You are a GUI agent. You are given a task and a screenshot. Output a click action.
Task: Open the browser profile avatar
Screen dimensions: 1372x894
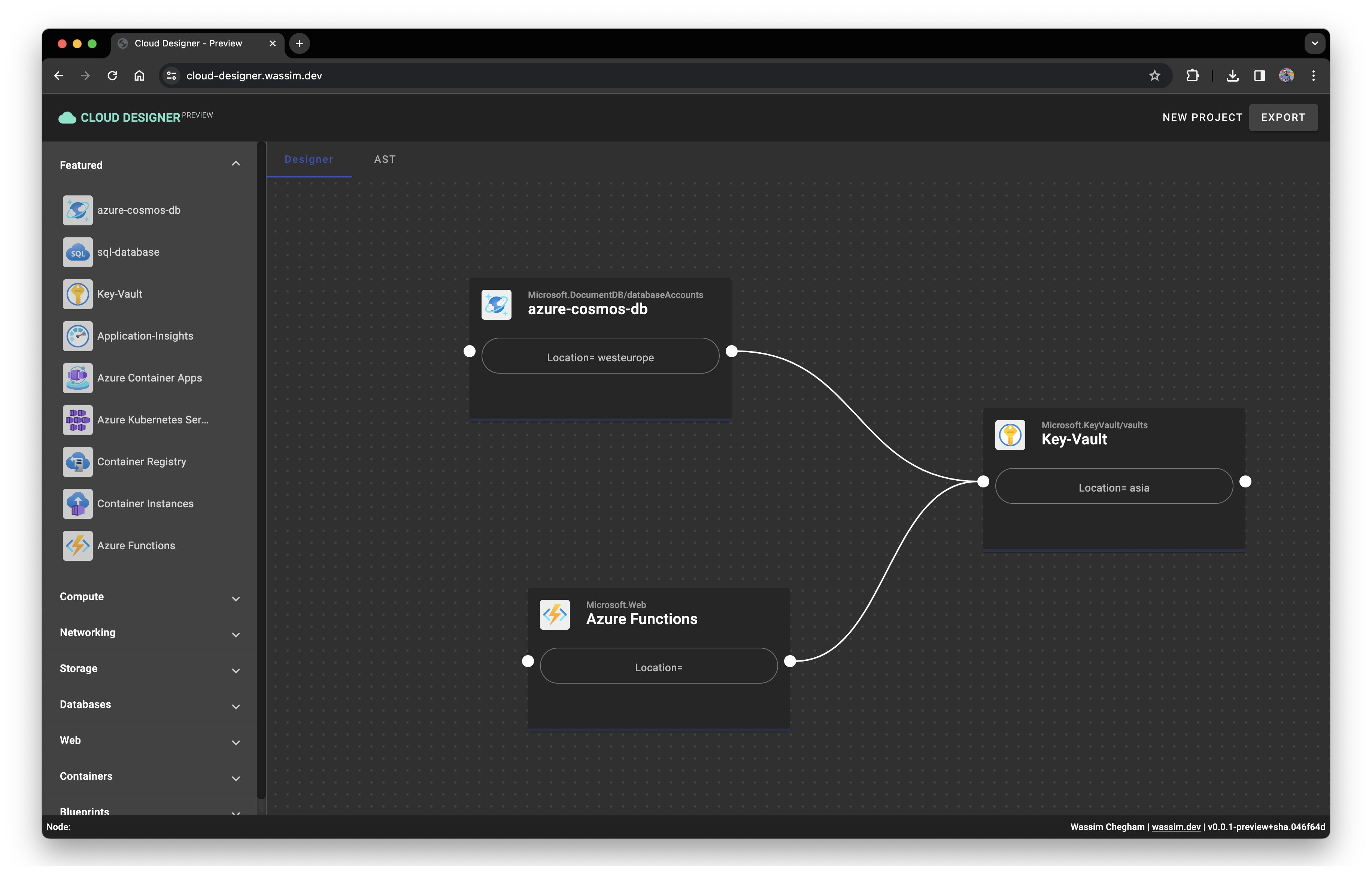(x=1286, y=76)
